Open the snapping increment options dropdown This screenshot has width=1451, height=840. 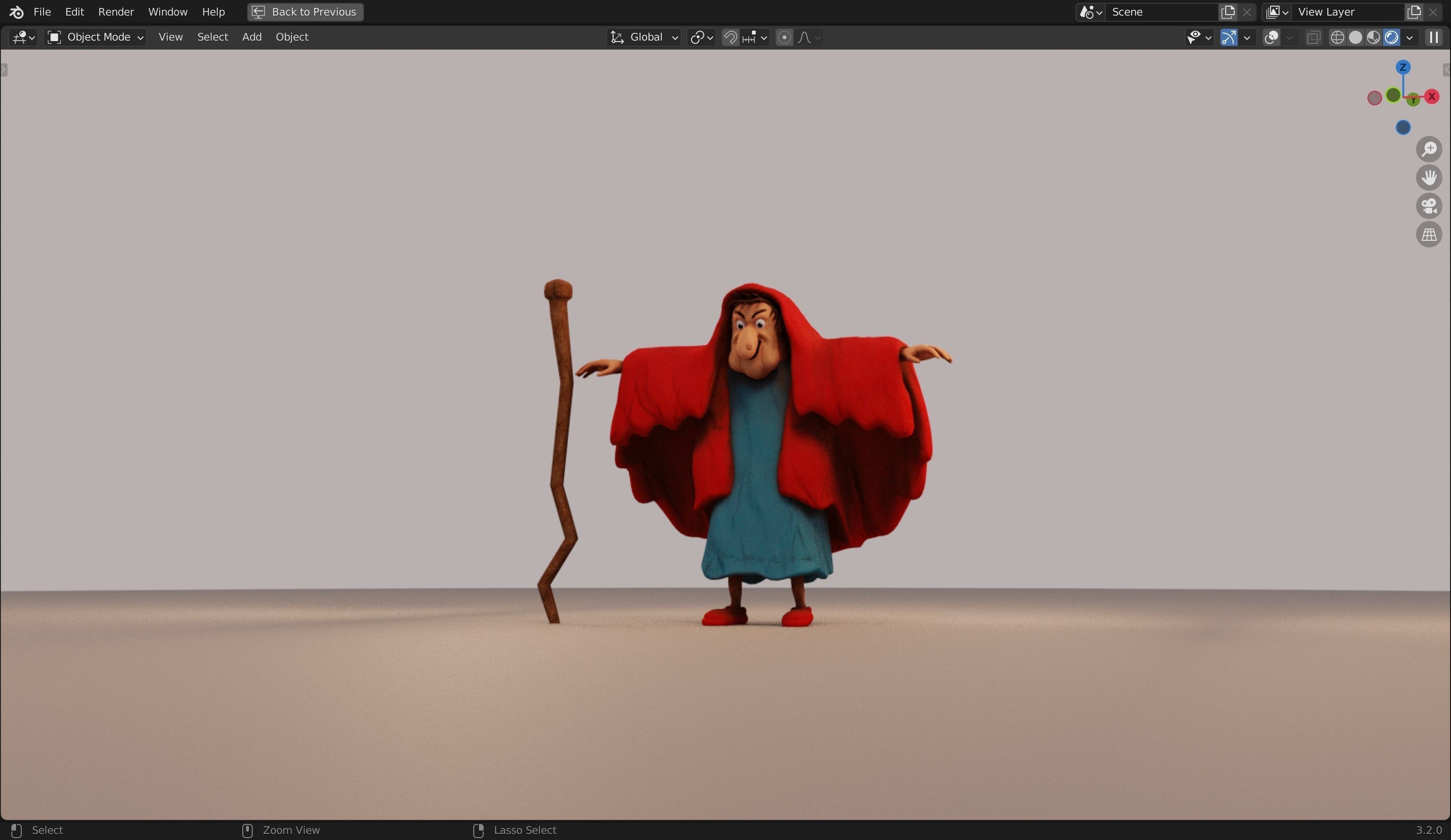(755, 37)
